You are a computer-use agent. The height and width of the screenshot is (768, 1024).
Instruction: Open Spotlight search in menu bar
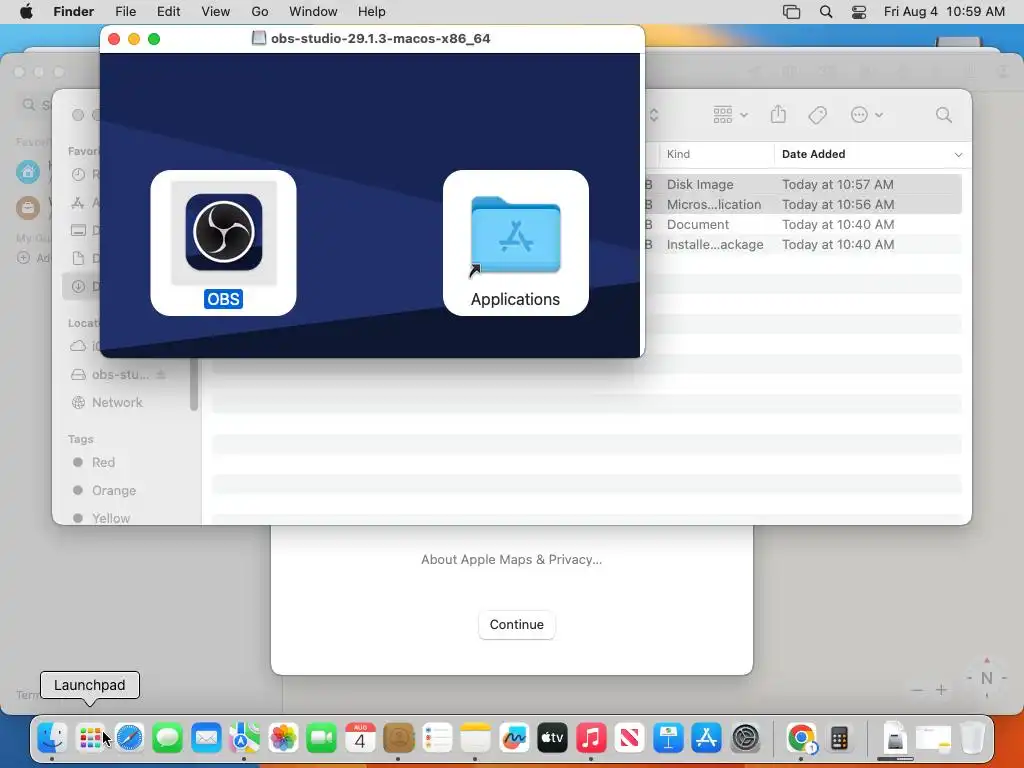[826, 12]
